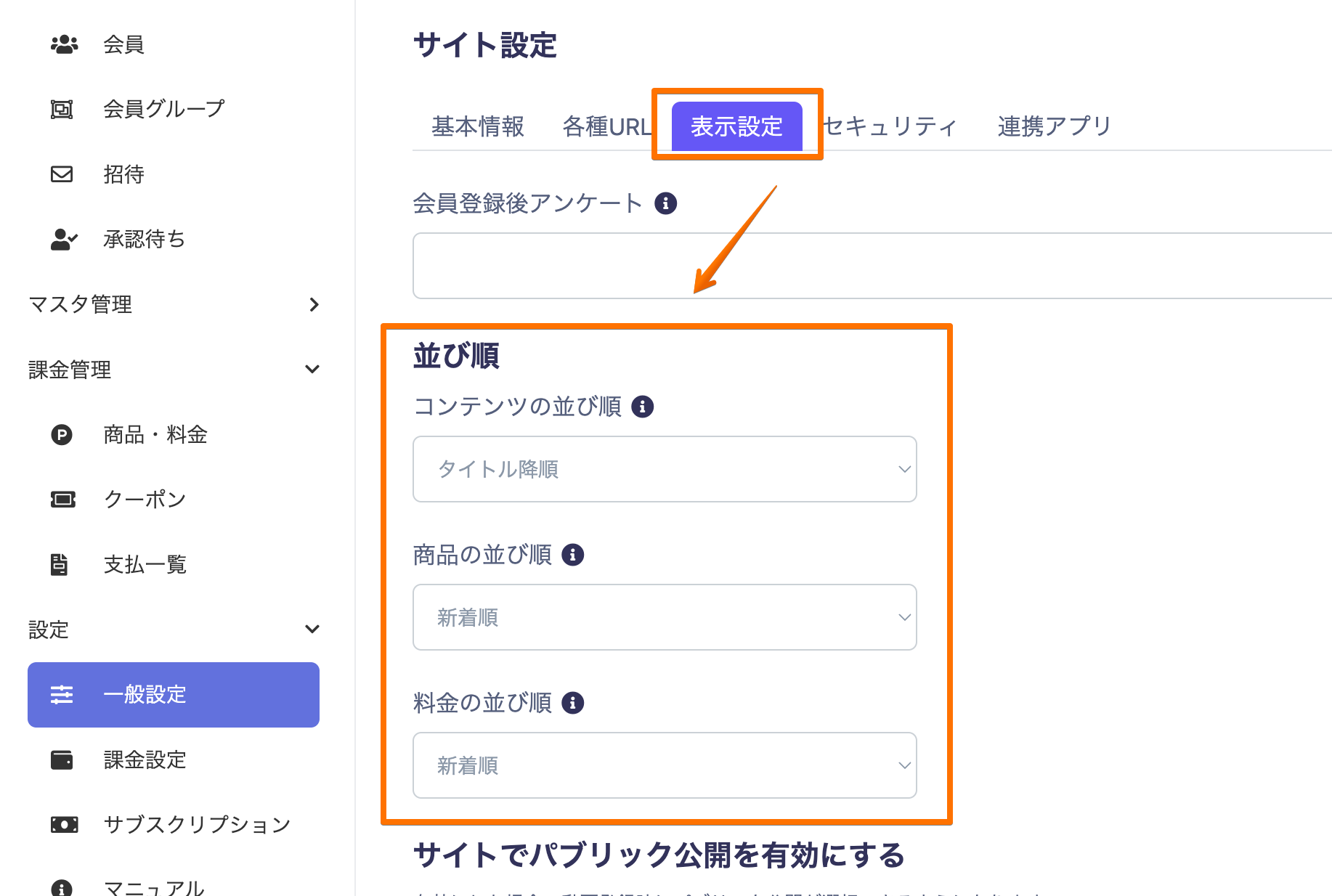Image resolution: width=1332 pixels, height=896 pixels.
Task: Switch to the セキュリティ tab
Action: click(x=890, y=126)
